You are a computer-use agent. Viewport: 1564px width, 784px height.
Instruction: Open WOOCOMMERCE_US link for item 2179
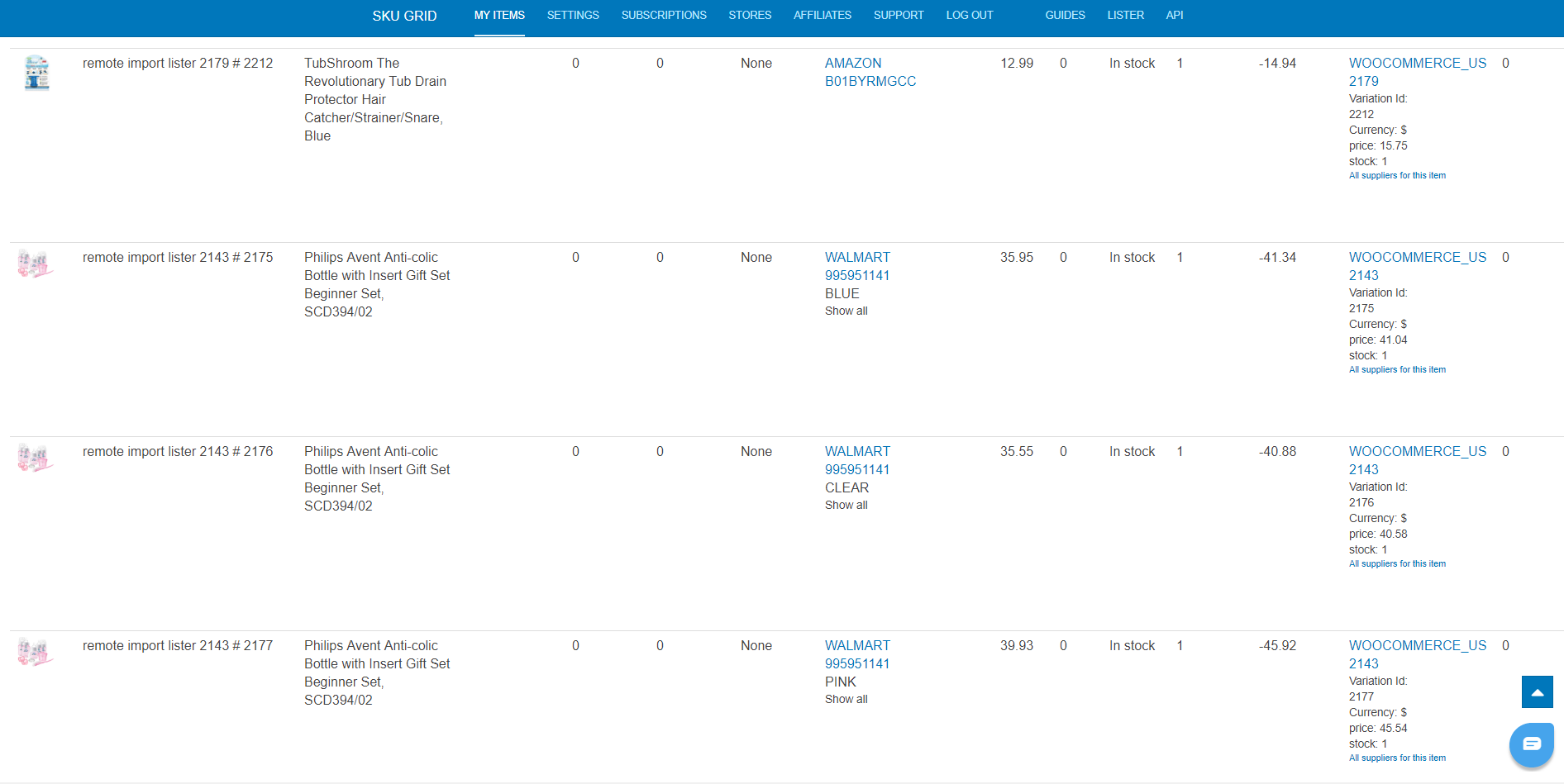pos(1418,63)
